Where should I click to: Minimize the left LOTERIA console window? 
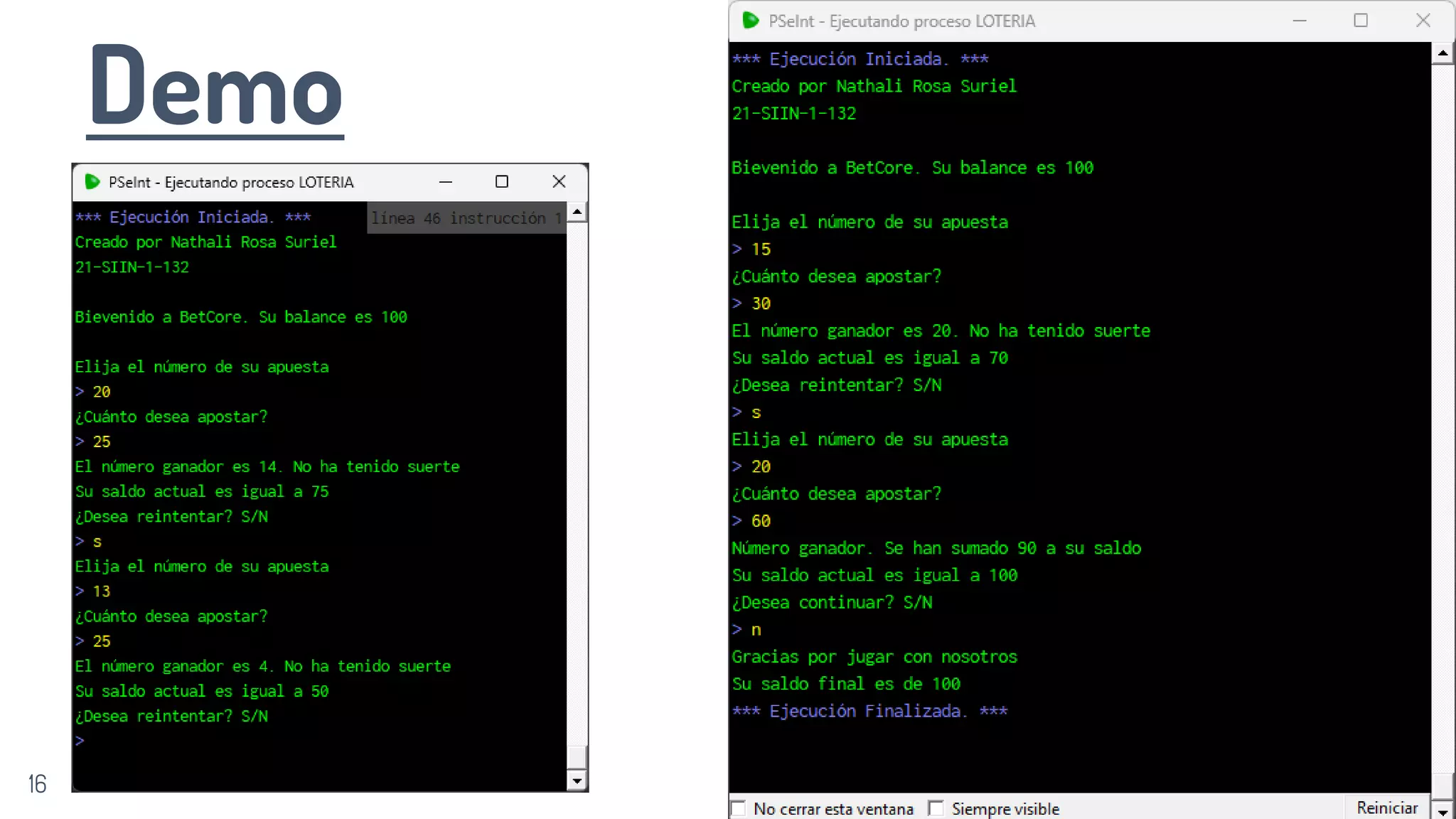[446, 182]
